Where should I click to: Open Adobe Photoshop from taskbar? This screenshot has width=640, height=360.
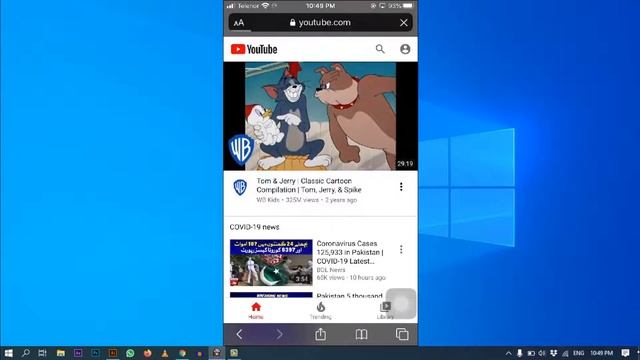pyautogui.click(x=96, y=353)
